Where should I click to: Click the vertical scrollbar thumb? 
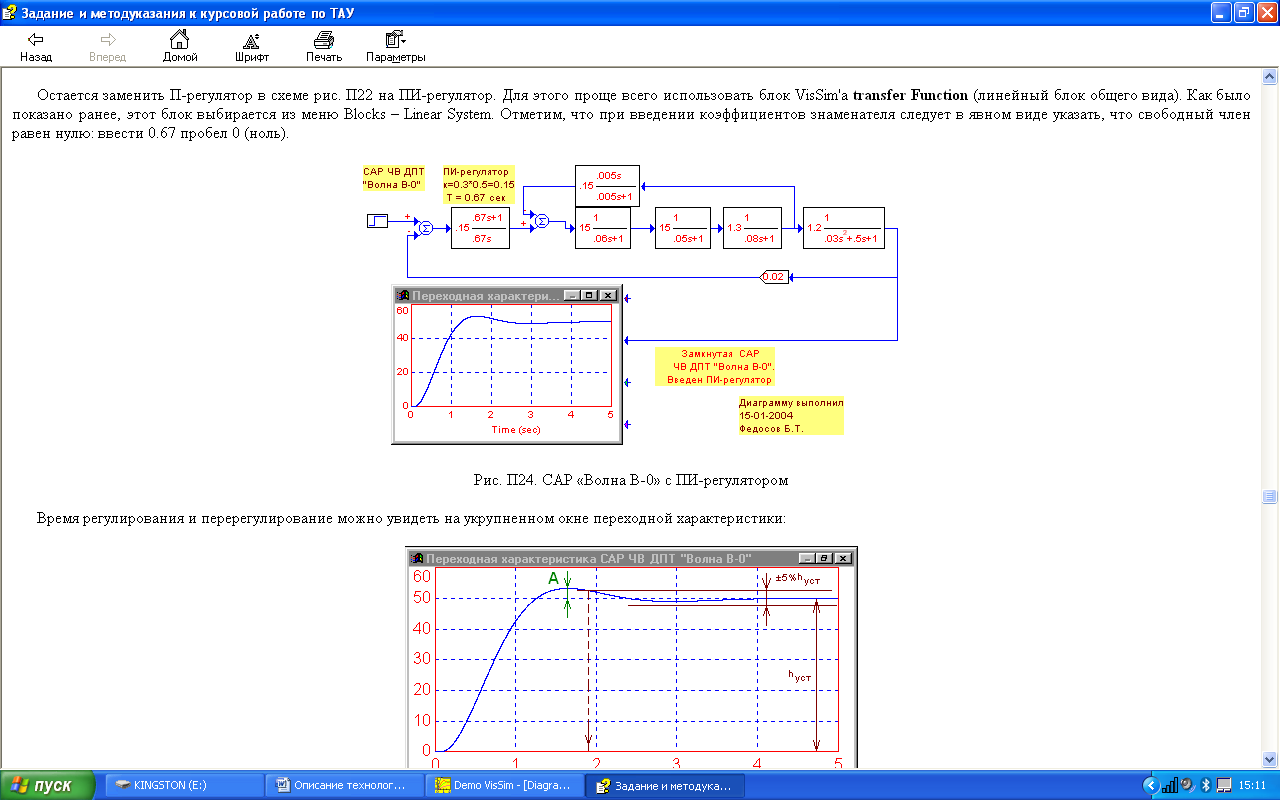point(1270,496)
